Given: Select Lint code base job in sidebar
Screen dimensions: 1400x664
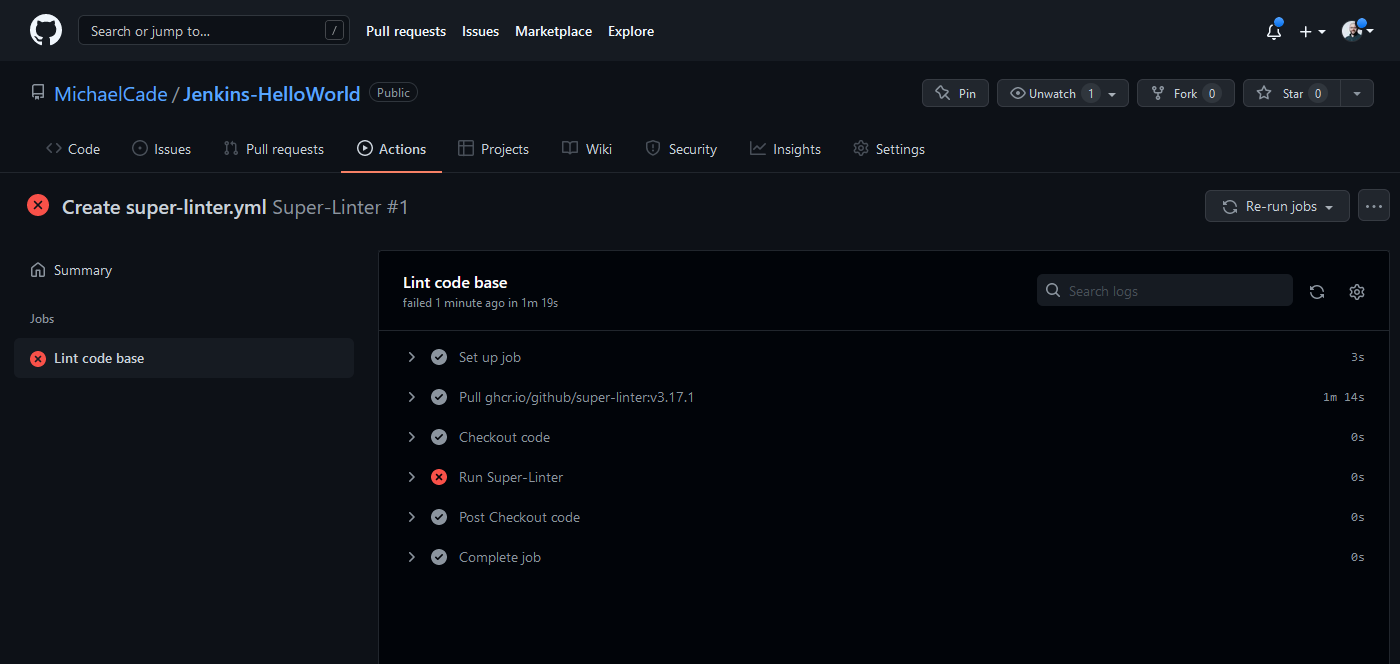Looking at the screenshot, I should (x=99, y=358).
